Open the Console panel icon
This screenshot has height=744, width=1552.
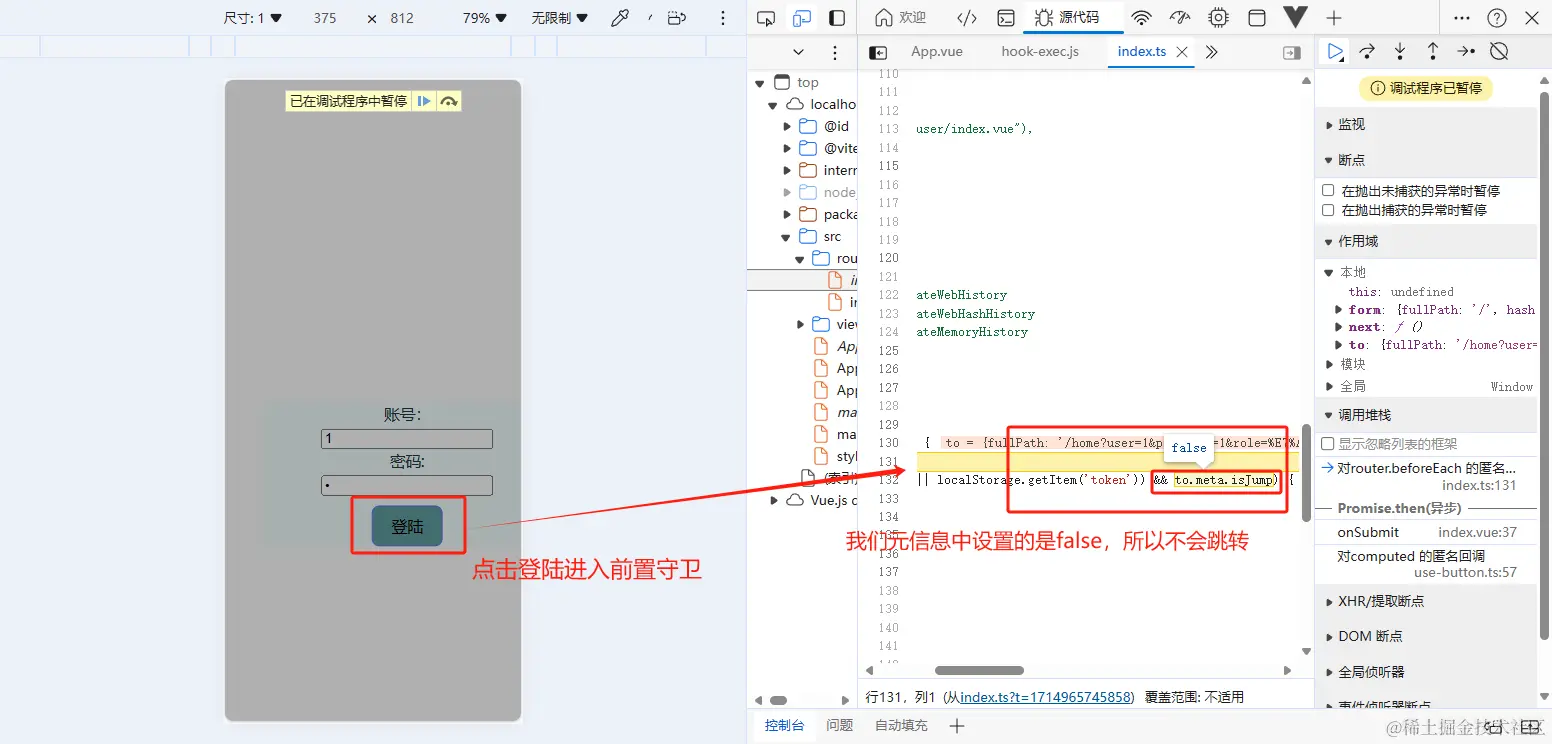1006,18
